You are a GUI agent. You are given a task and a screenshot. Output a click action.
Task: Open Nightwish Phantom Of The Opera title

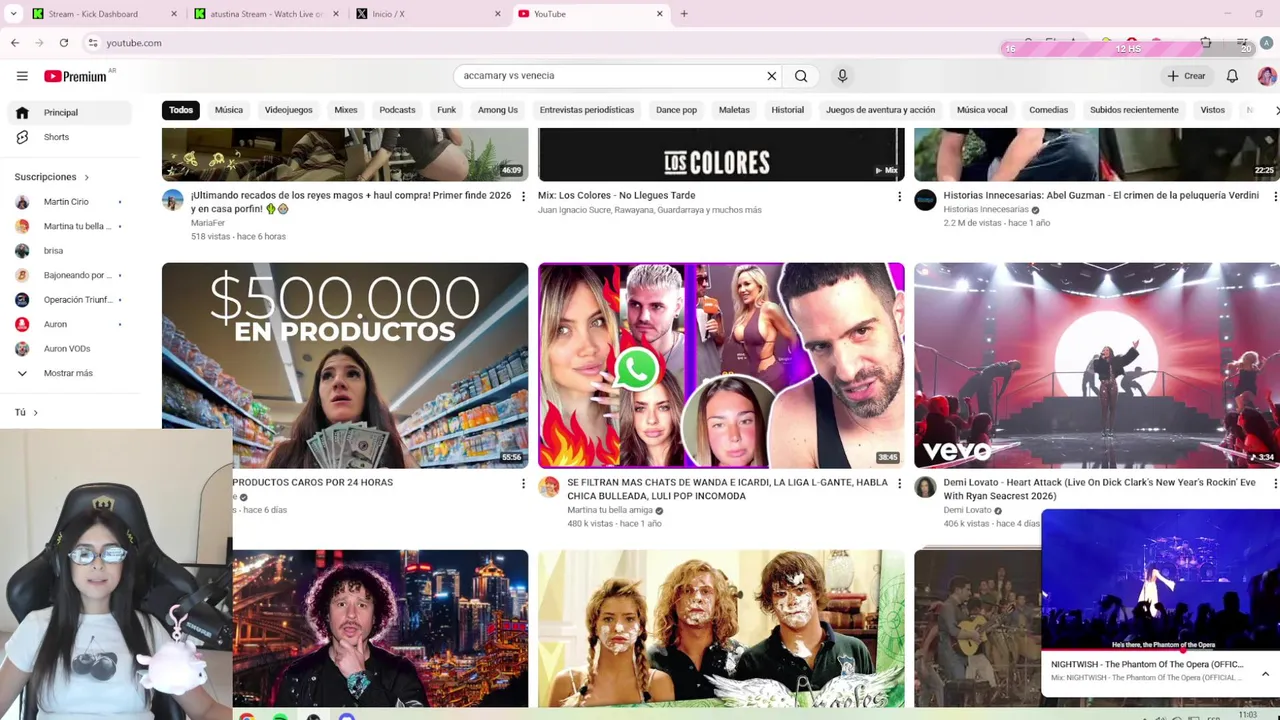[1147, 665]
